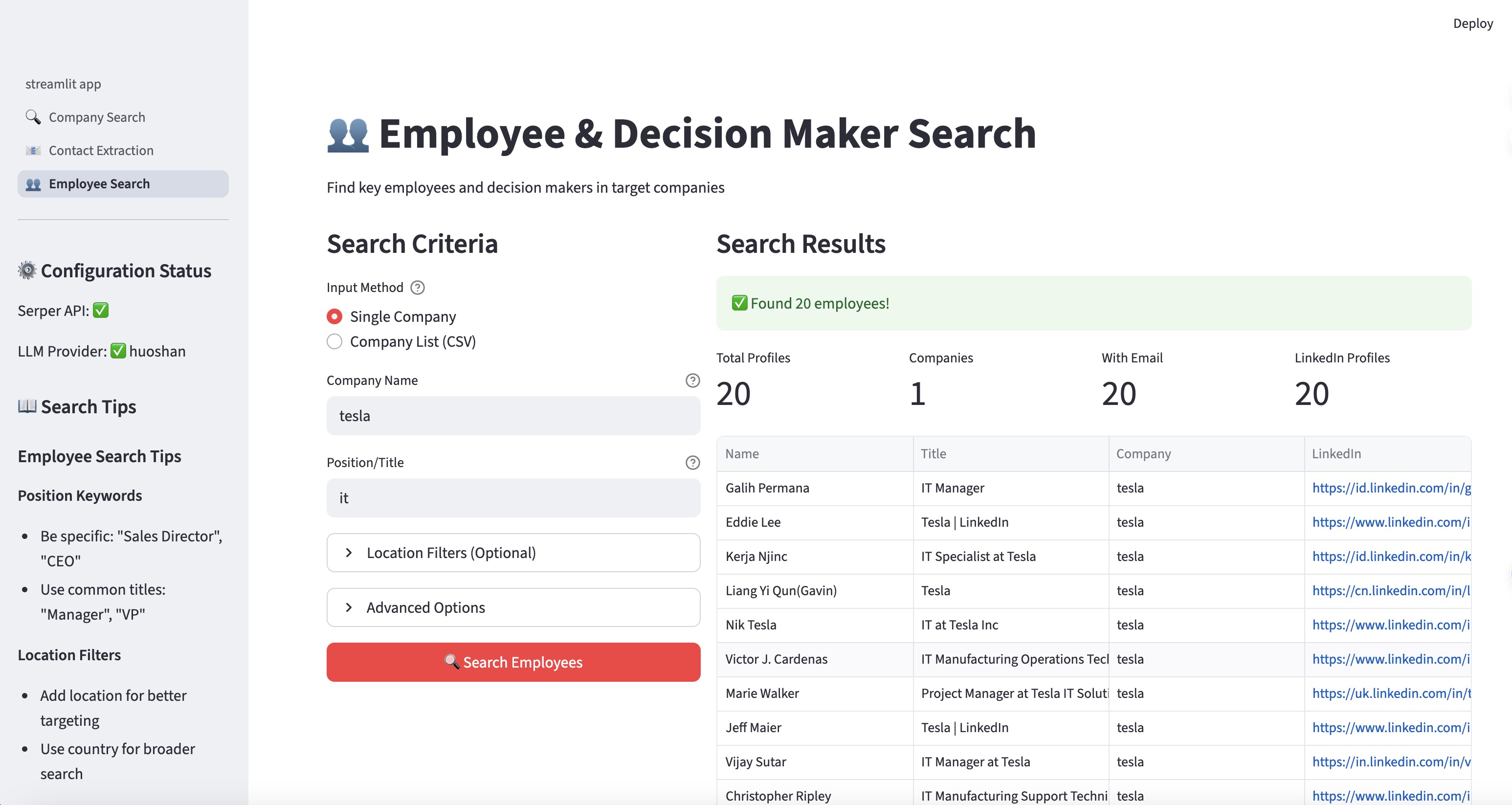Open Christopher Ripley's LinkedIn link

tap(1391, 796)
